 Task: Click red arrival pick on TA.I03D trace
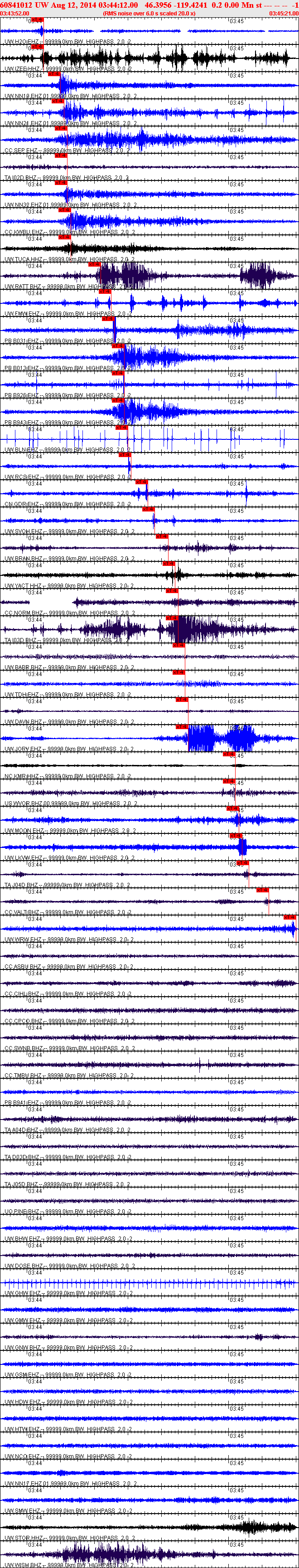click(x=171, y=618)
